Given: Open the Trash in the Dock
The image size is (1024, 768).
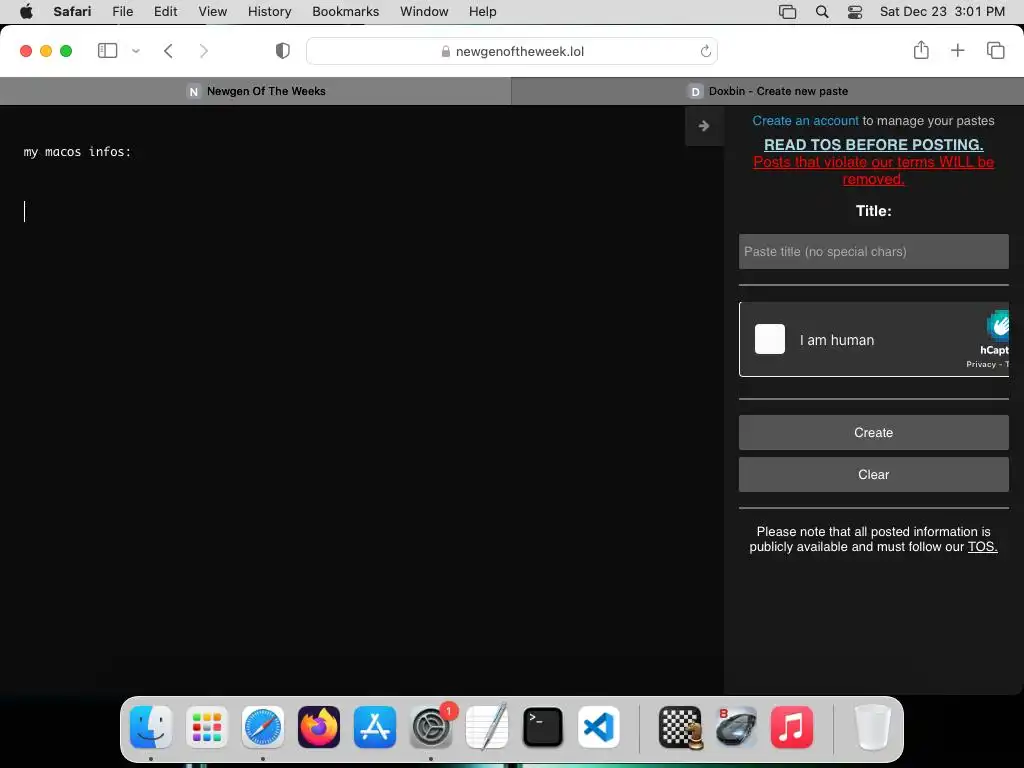Looking at the screenshot, I should (872, 727).
